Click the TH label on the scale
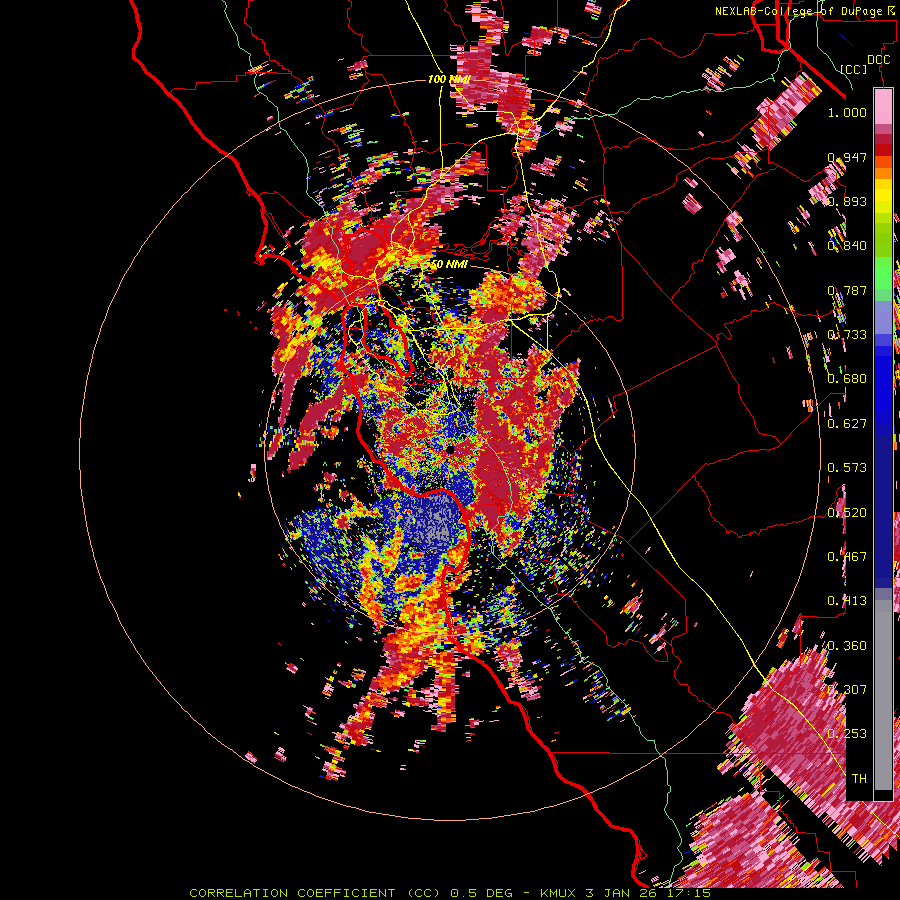Screen dimensions: 900x900 pos(859,779)
